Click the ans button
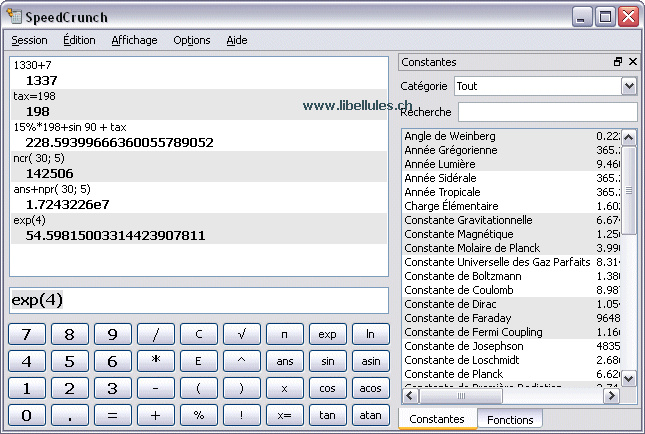Screen dimensions: 645x434 coord(285,361)
